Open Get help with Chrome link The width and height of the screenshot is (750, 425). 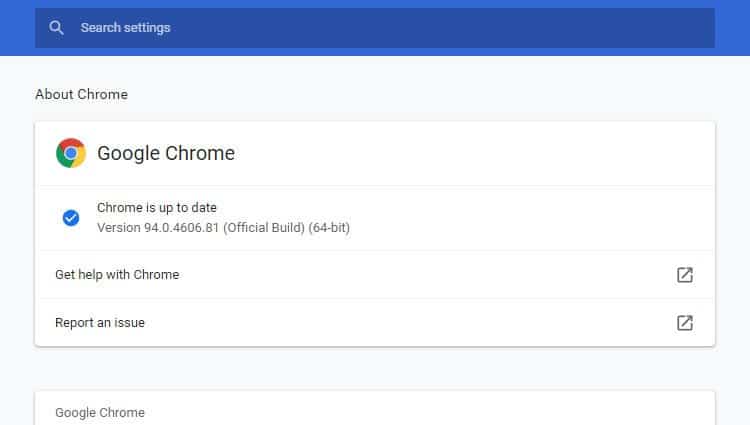click(x=375, y=275)
